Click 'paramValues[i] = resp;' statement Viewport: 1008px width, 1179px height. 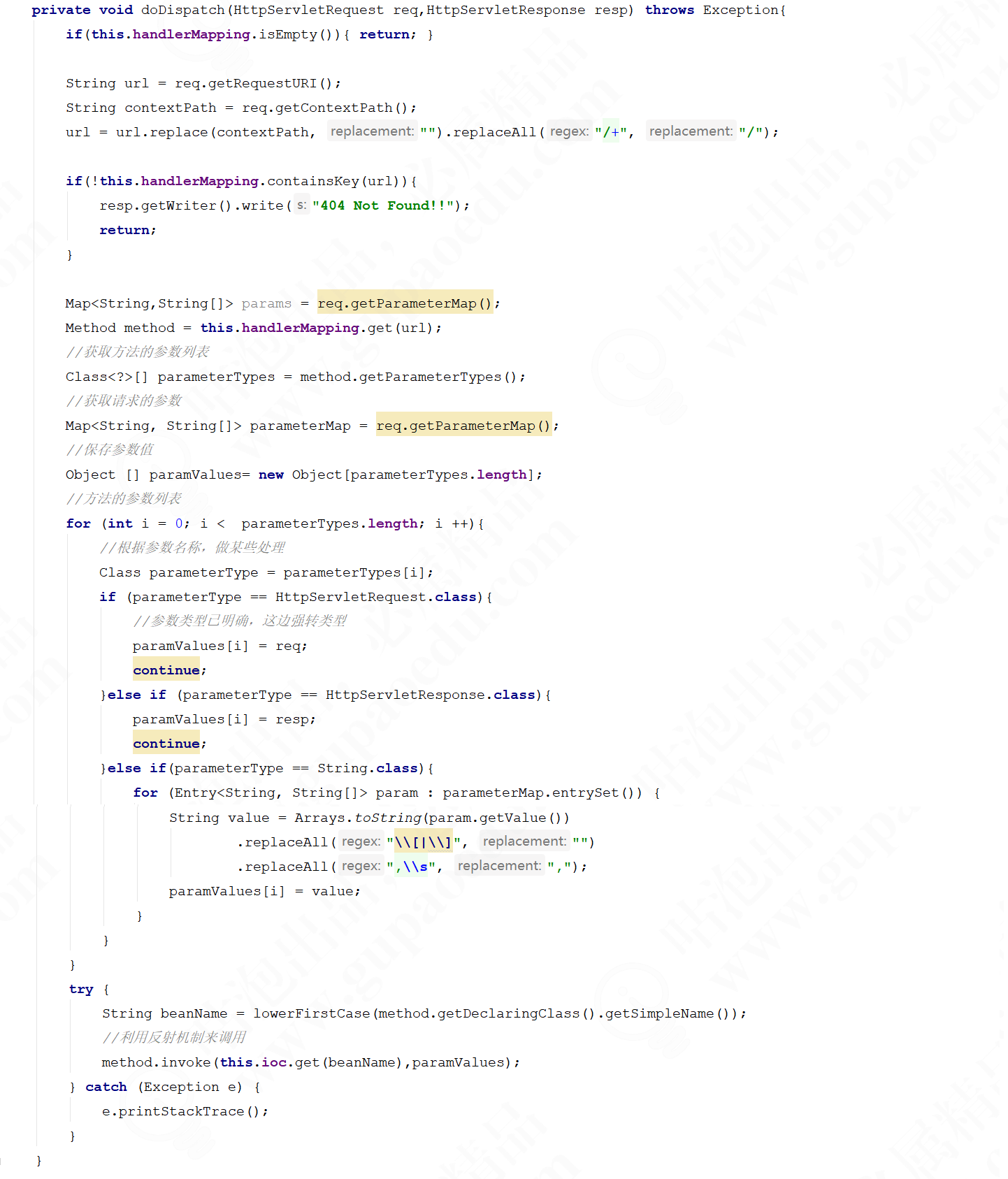coord(224,720)
